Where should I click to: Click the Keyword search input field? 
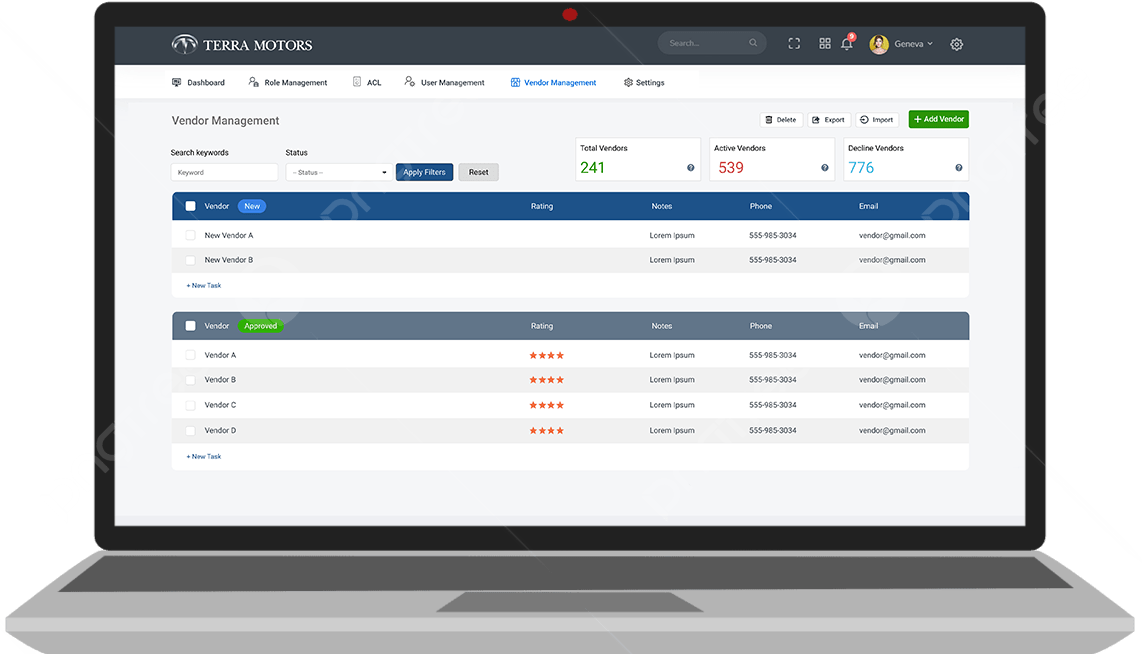[224, 173]
